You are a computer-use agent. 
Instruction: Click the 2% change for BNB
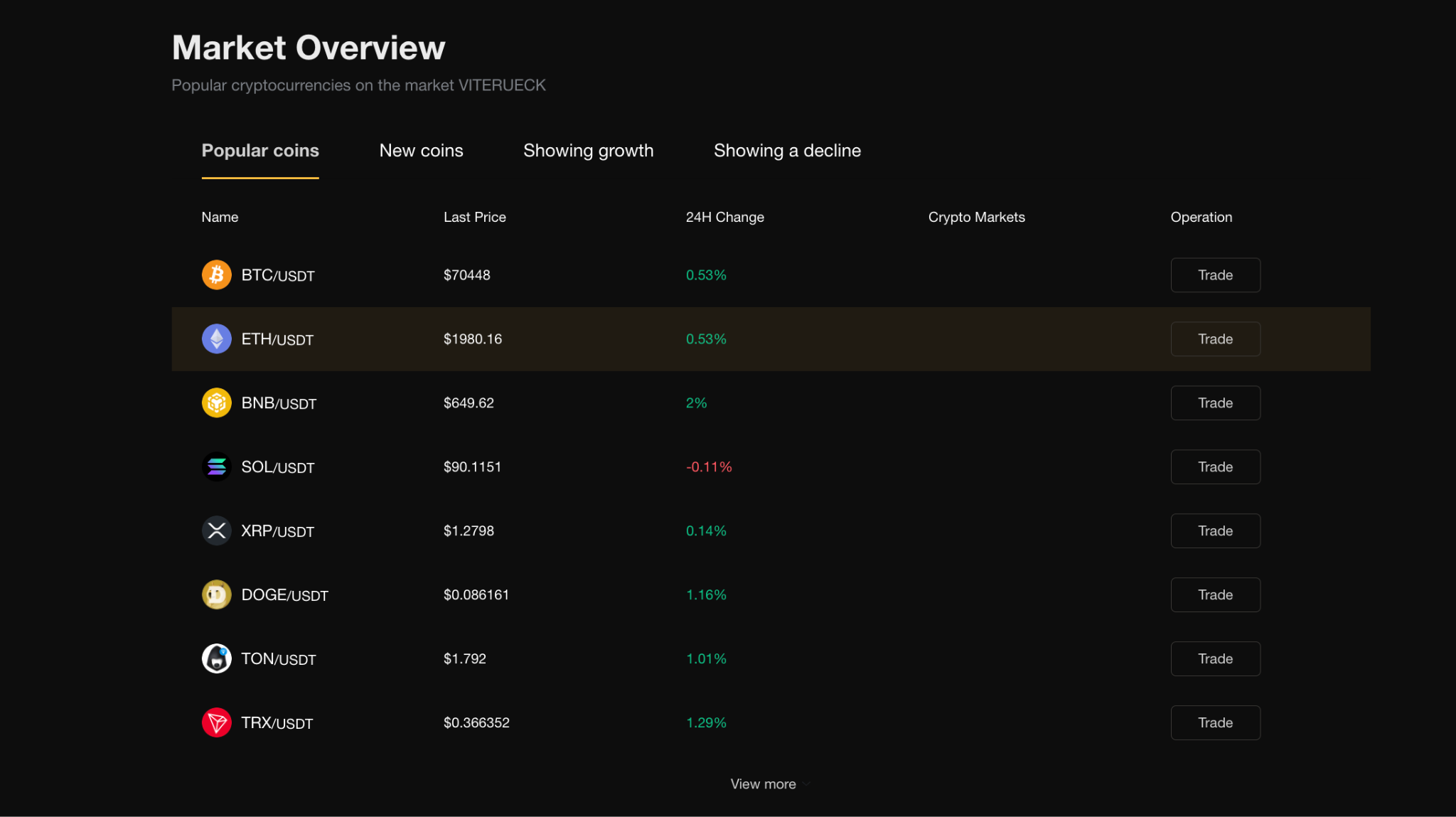(x=696, y=403)
